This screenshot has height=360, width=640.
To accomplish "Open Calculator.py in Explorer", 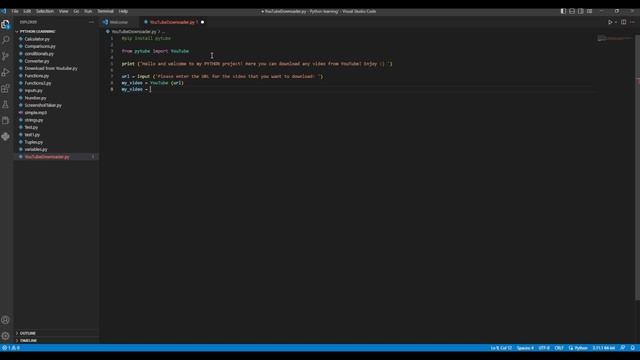I will [x=37, y=39].
